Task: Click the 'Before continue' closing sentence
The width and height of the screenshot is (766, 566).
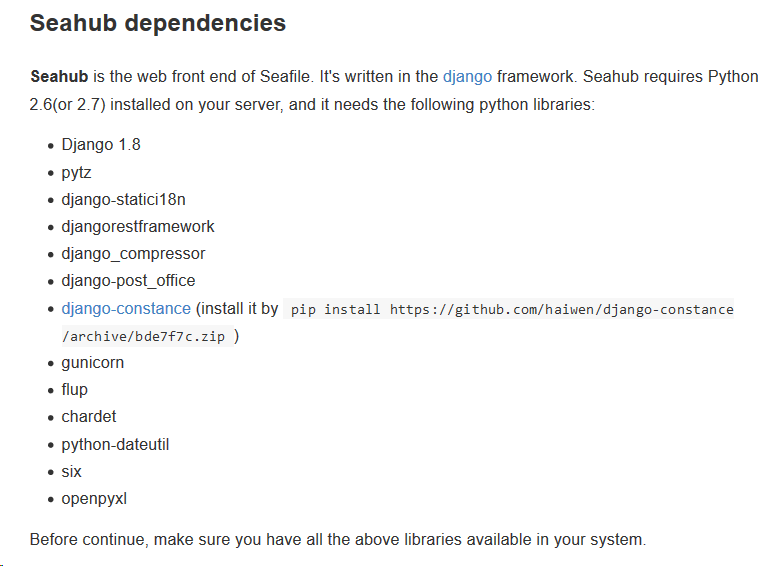Action: coord(338,540)
